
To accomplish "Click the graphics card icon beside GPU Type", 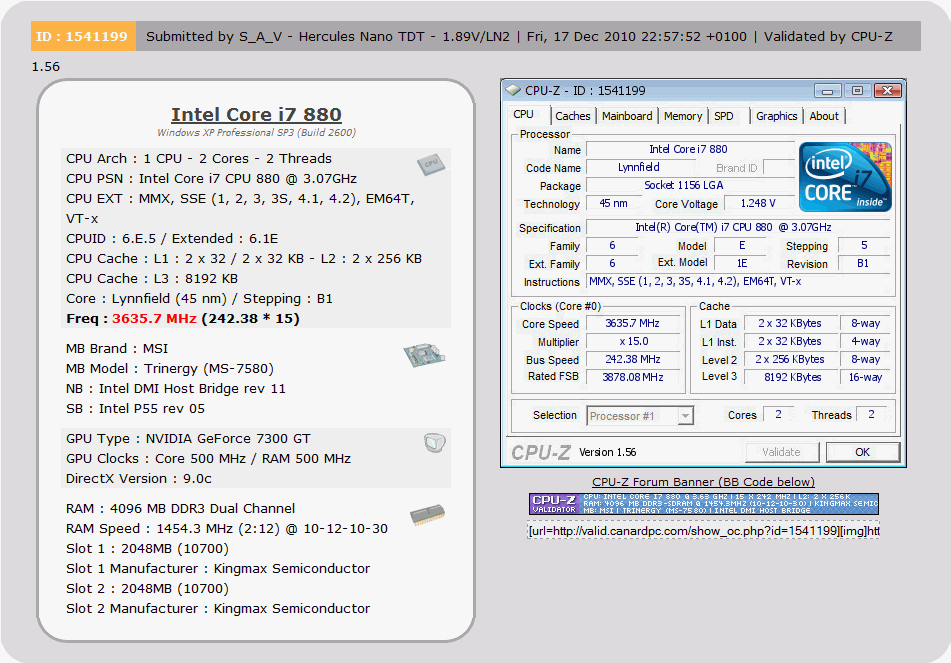I will [435, 443].
